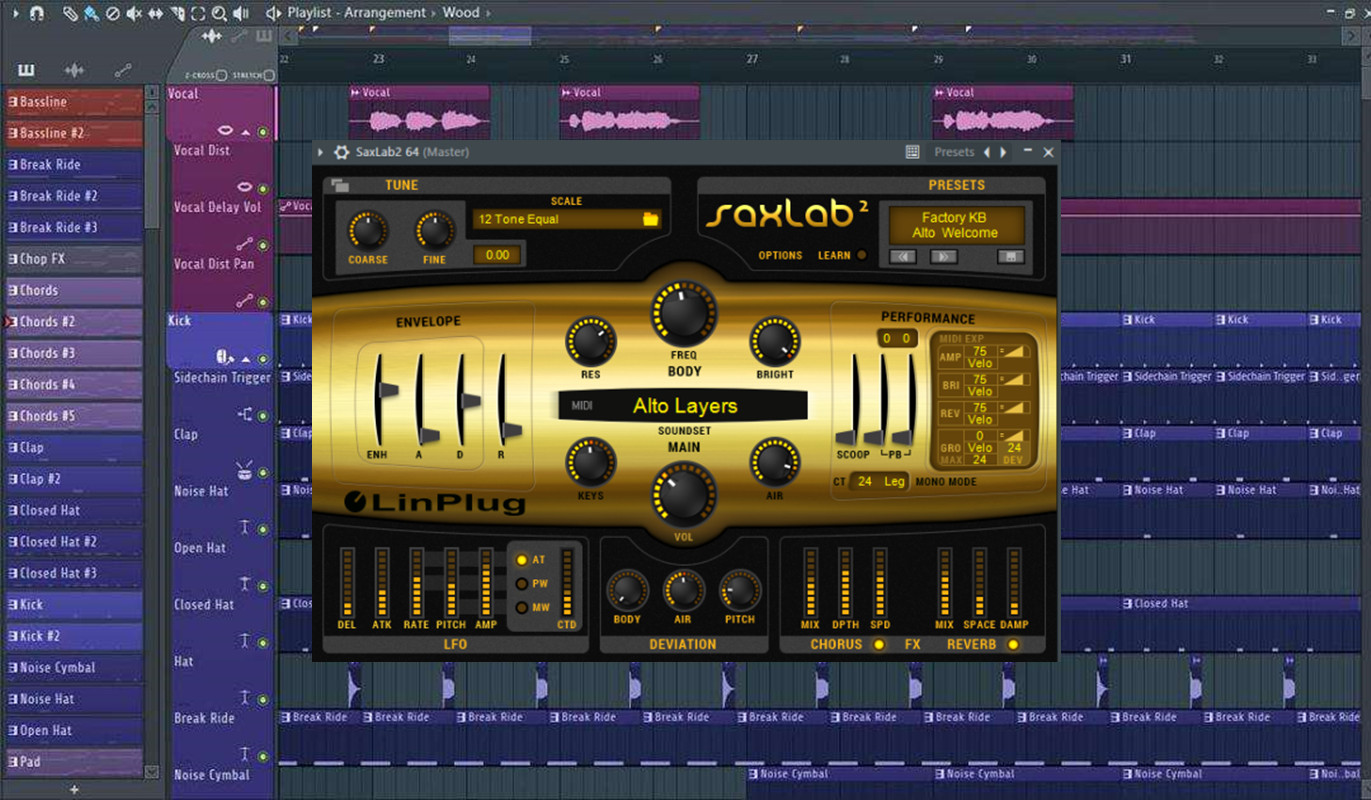Viewport: 1371px width, 800px height.
Task: Open the 12 Tone Equal scale dropdown
Action: (x=566, y=219)
